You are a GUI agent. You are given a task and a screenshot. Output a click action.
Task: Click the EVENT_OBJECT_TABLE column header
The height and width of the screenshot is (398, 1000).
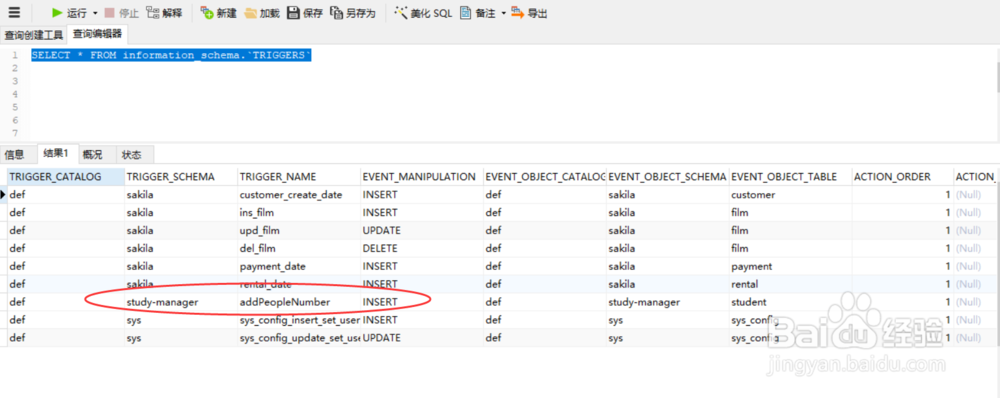(x=790, y=177)
